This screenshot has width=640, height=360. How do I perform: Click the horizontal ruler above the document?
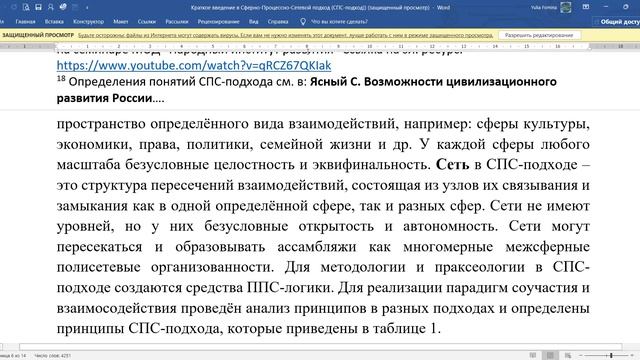pos(320,47)
